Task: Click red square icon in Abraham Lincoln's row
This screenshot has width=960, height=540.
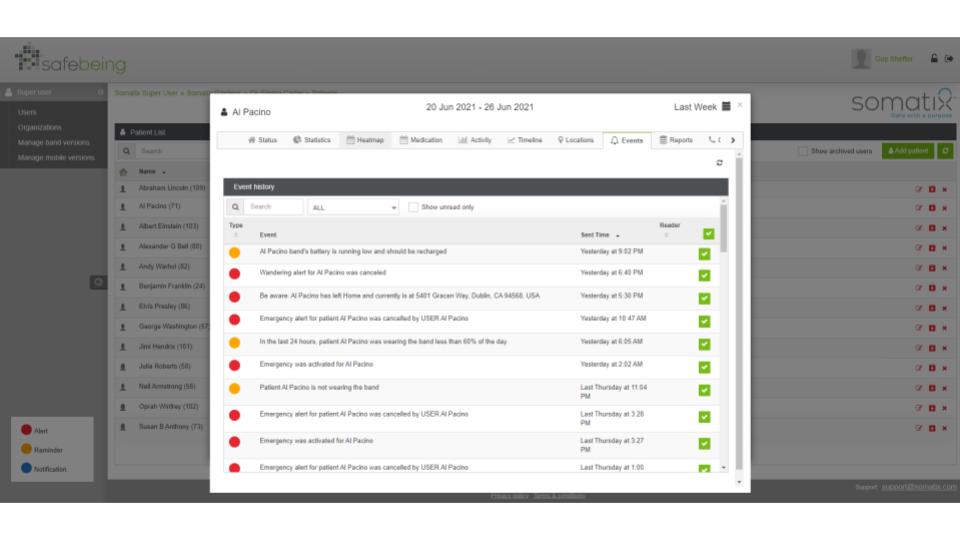Action: [932, 189]
